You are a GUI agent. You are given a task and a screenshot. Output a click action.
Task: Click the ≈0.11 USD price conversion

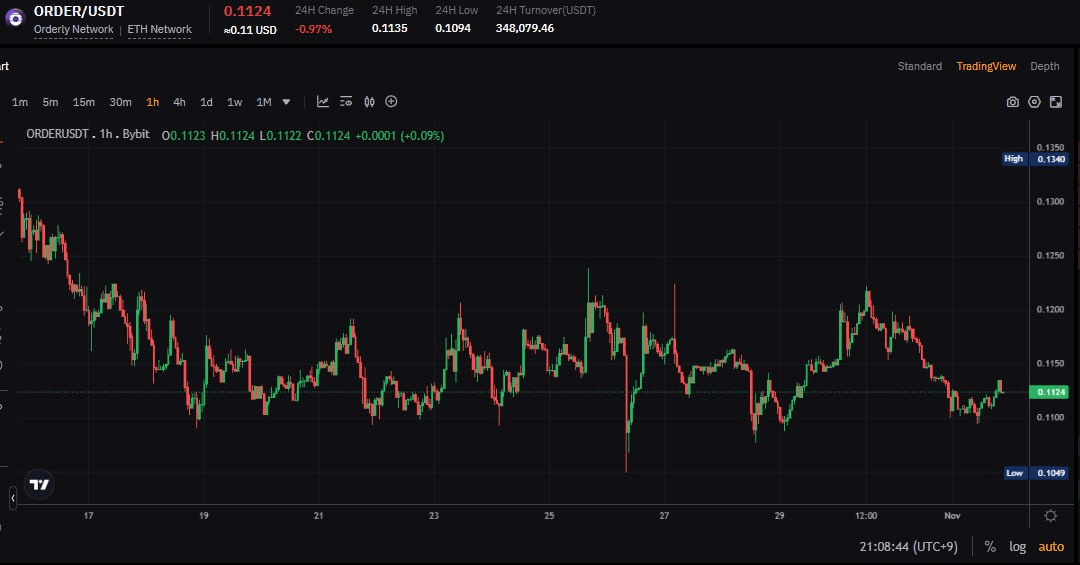[x=250, y=30]
